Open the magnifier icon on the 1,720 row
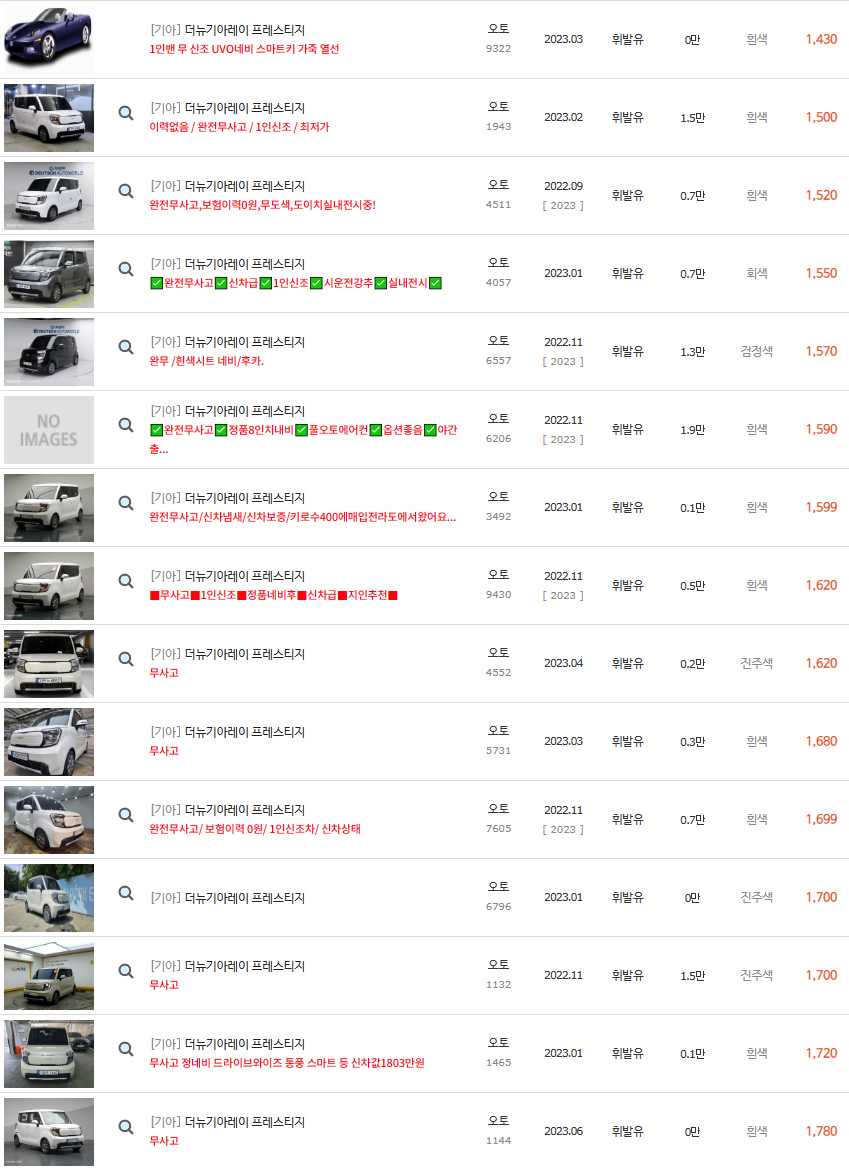 (x=126, y=1049)
